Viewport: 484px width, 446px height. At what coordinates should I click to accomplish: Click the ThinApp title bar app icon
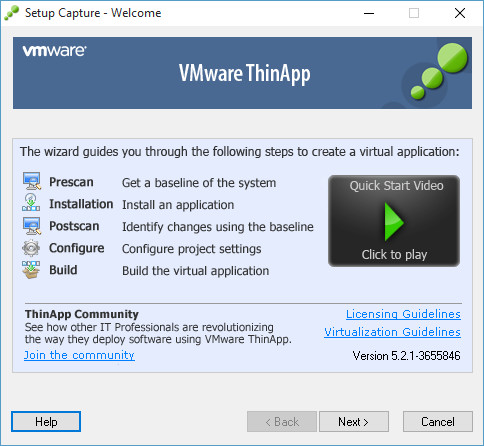point(12,13)
